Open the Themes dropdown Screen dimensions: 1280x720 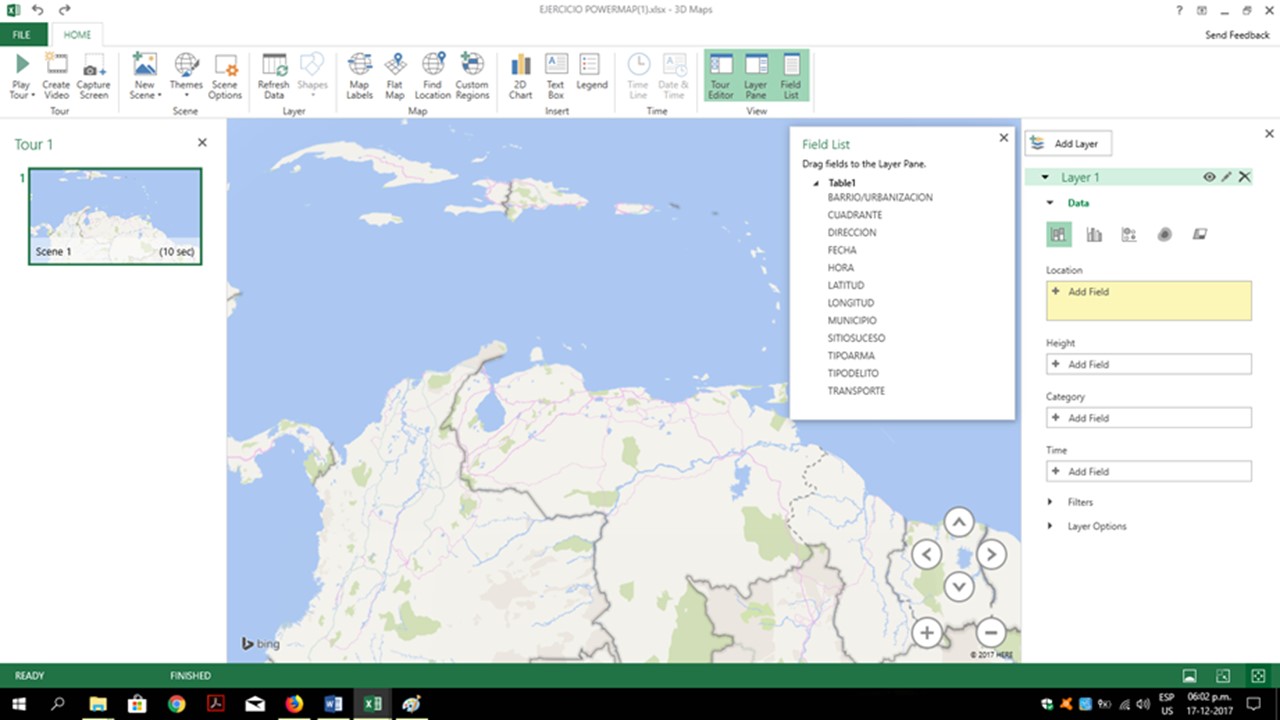pyautogui.click(x=186, y=76)
